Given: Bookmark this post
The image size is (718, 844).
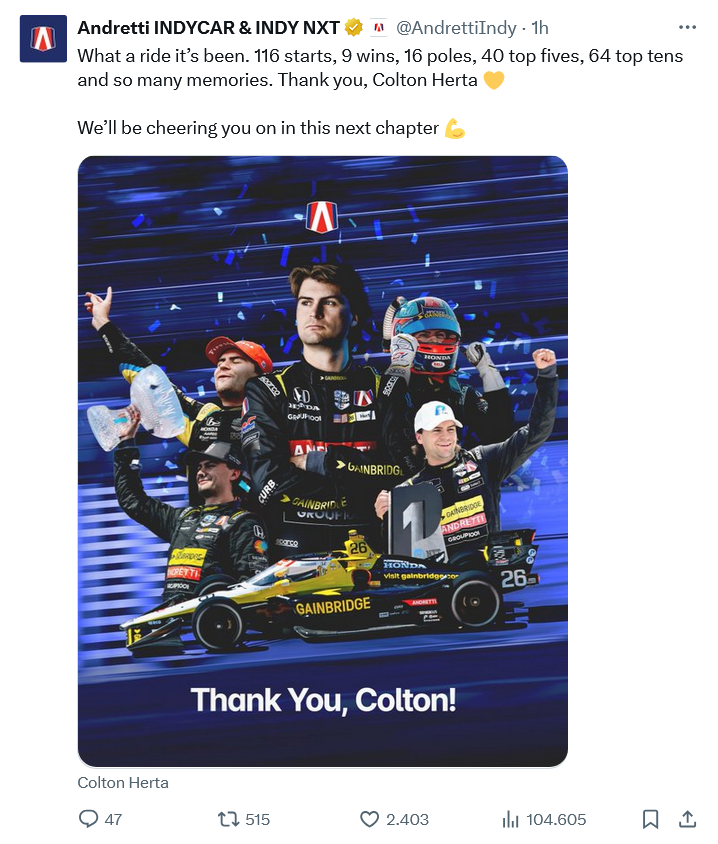Looking at the screenshot, I should [x=650, y=819].
